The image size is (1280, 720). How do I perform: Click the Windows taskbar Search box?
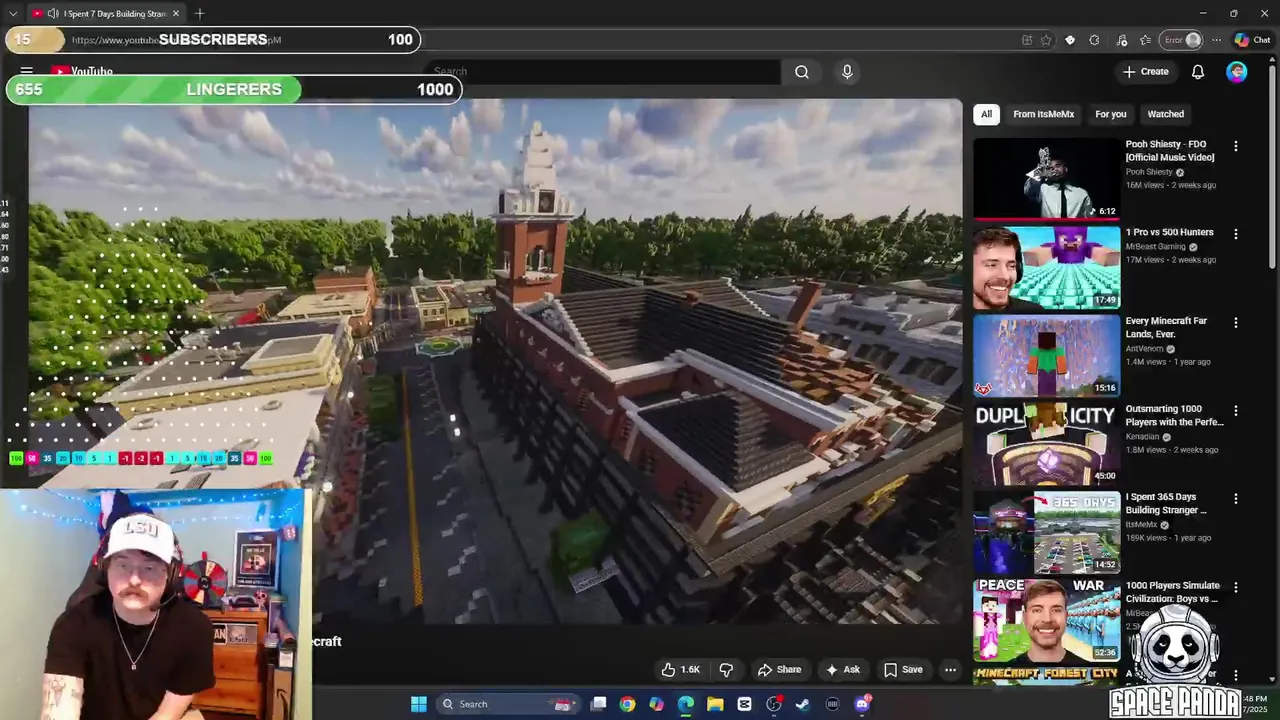508,704
